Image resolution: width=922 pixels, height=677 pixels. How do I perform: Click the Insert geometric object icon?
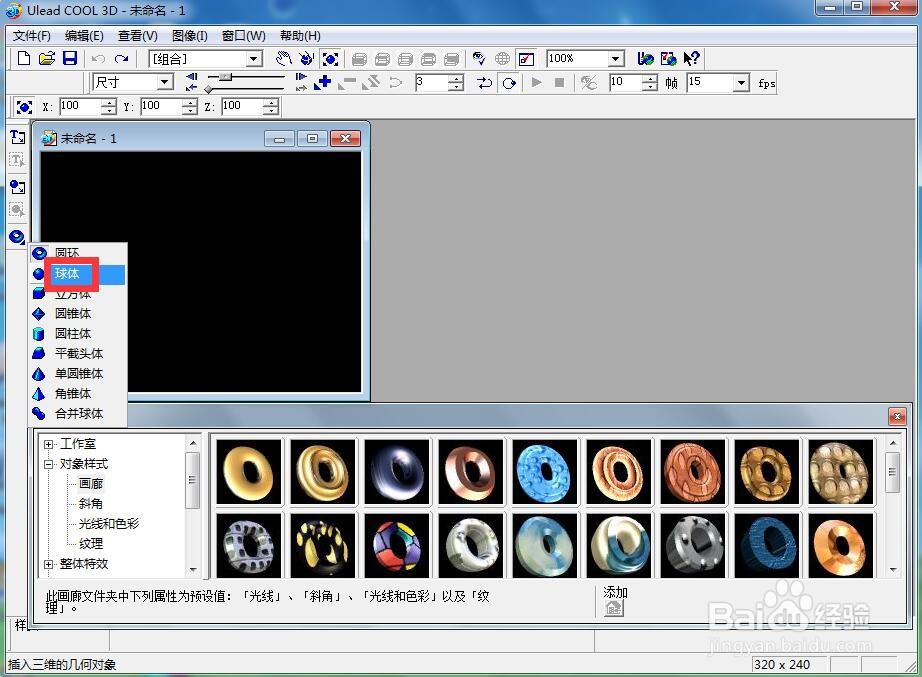tap(17, 237)
